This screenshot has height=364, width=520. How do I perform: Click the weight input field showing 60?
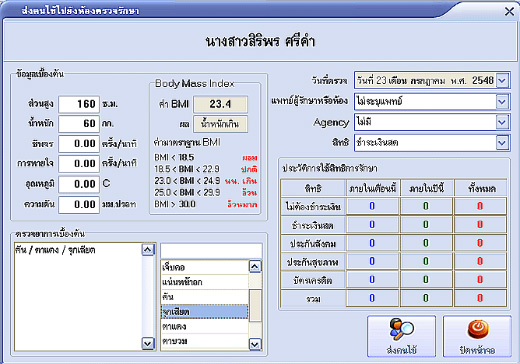79,124
